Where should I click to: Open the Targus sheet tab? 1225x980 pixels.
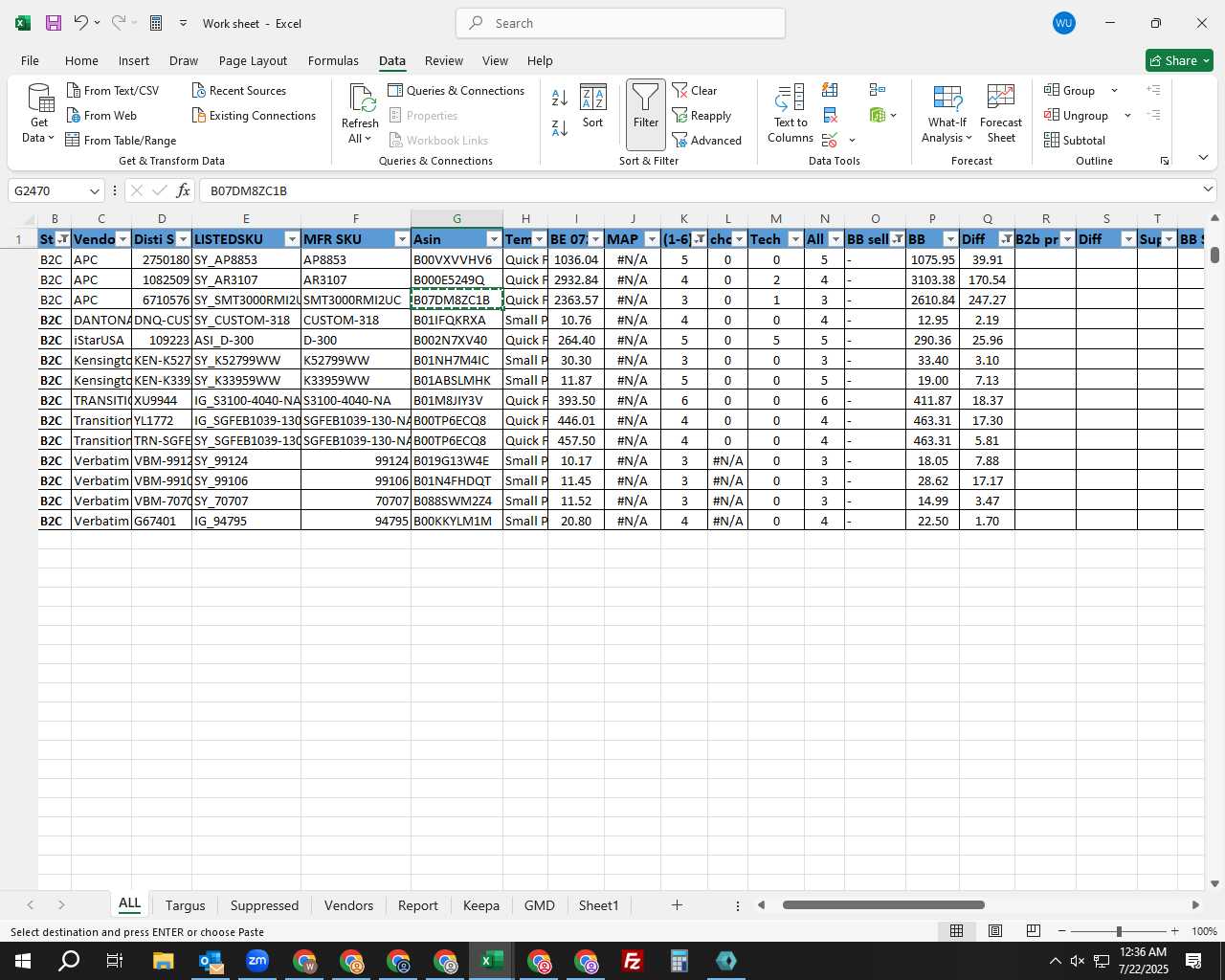pos(185,905)
